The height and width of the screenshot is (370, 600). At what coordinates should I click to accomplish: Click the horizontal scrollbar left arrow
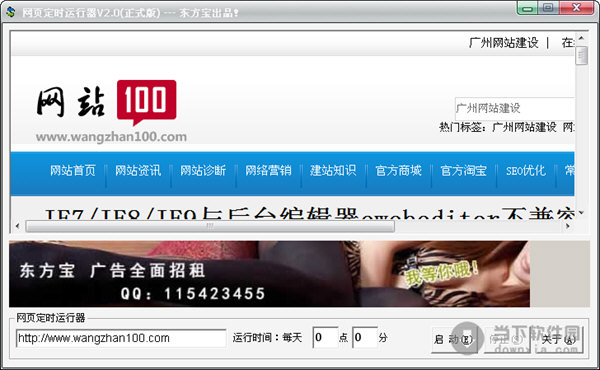tap(17, 226)
